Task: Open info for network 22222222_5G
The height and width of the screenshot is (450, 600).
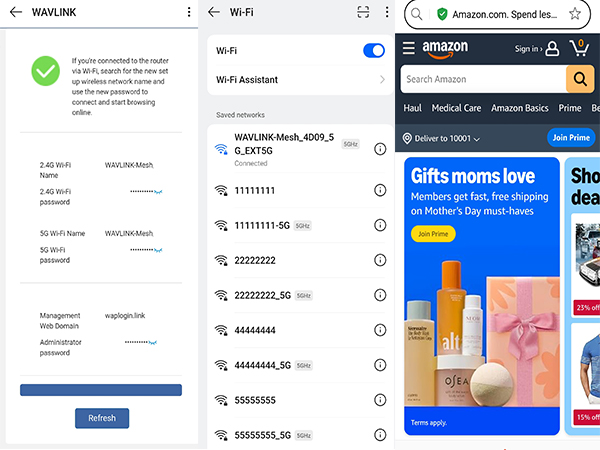Action: [x=380, y=295]
